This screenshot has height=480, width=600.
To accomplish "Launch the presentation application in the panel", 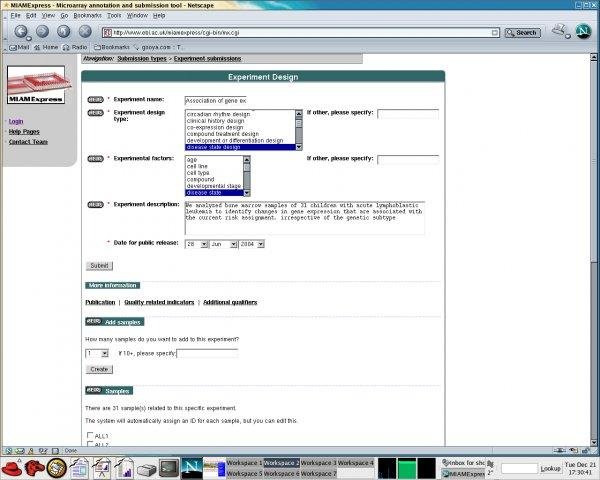I will (102, 467).
